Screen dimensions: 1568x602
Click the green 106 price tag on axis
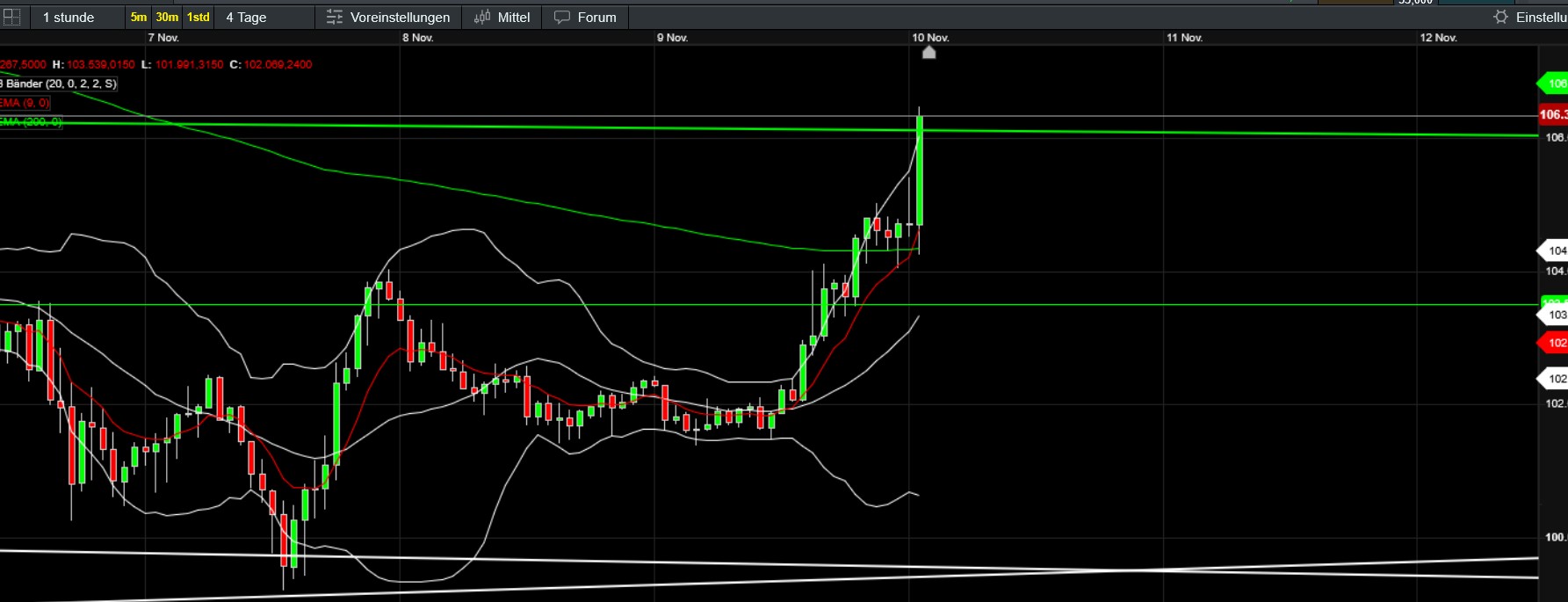click(x=1554, y=83)
